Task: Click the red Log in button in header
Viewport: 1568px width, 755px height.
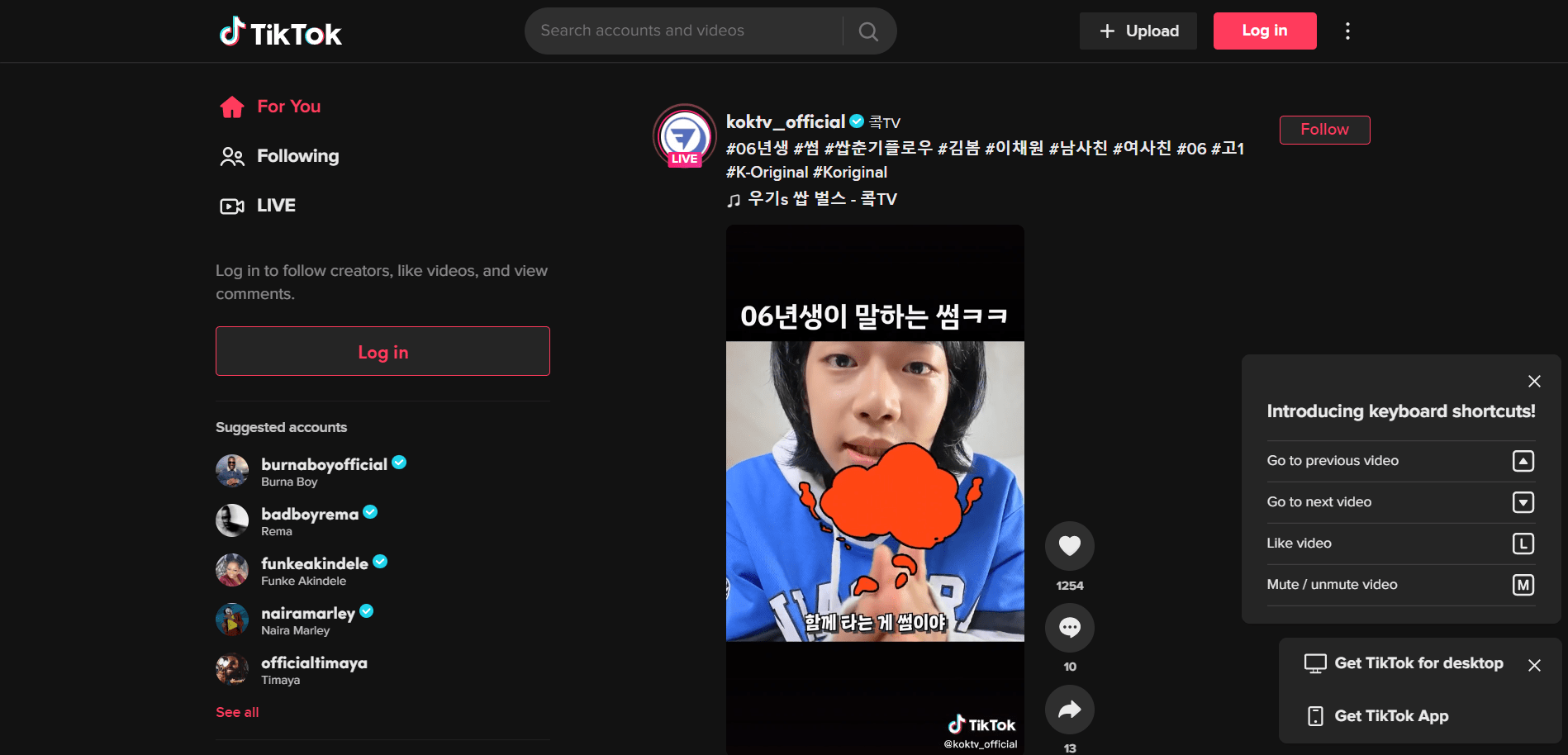Action: click(x=1265, y=31)
